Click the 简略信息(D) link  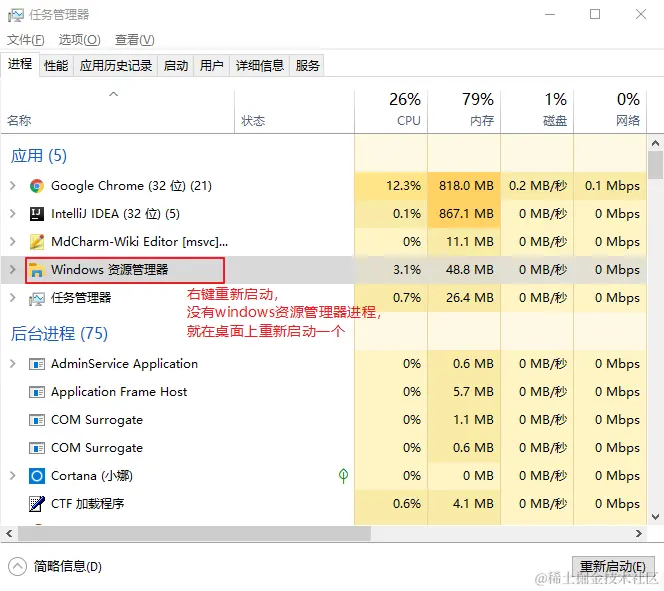coord(68,566)
